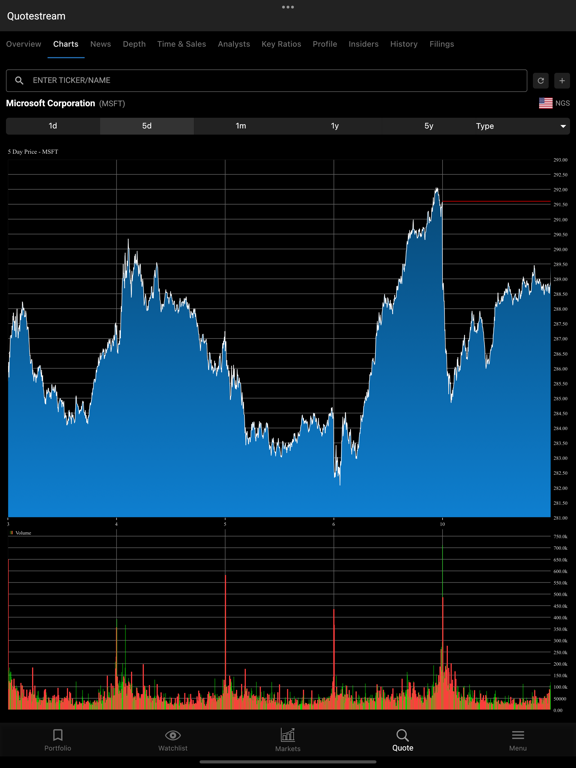The height and width of the screenshot is (768, 576).
Task: Select the Charts tab
Action: coord(66,44)
